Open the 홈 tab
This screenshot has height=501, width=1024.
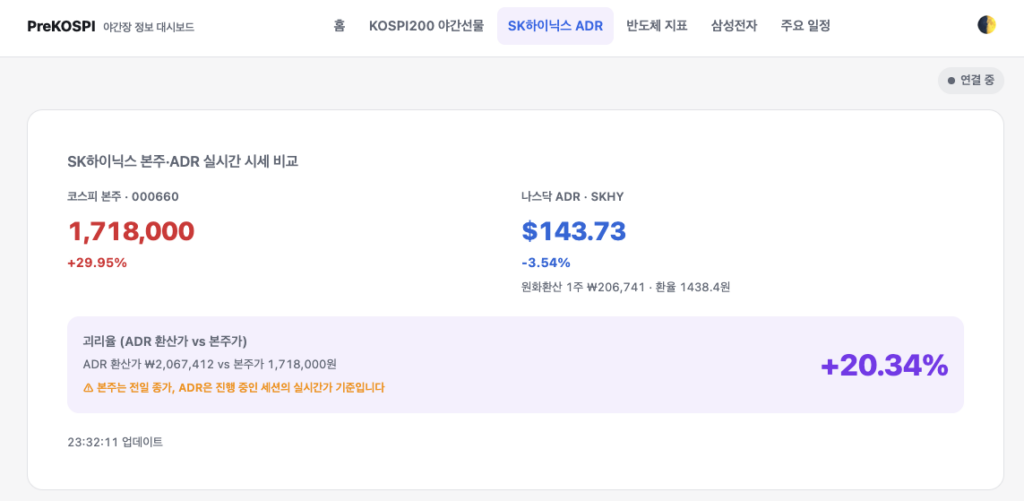click(339, 26)
